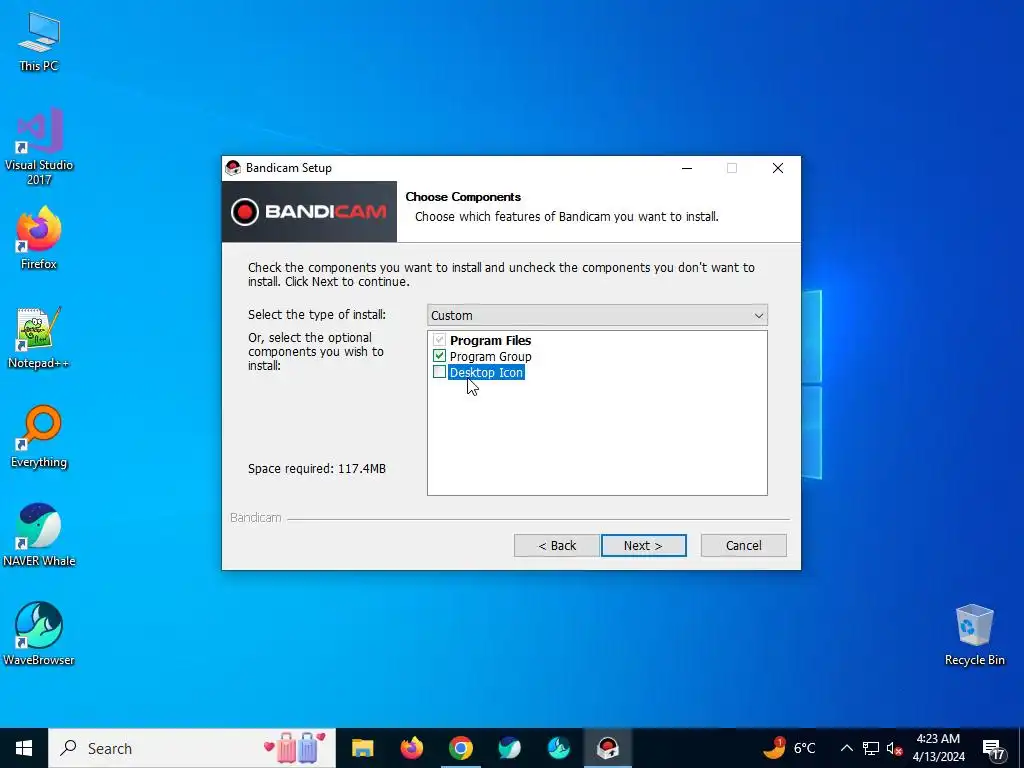Open the weather widget showing 6°C
The width and height of the screenshot is (1024, 768).
click(x=790, y=748)
